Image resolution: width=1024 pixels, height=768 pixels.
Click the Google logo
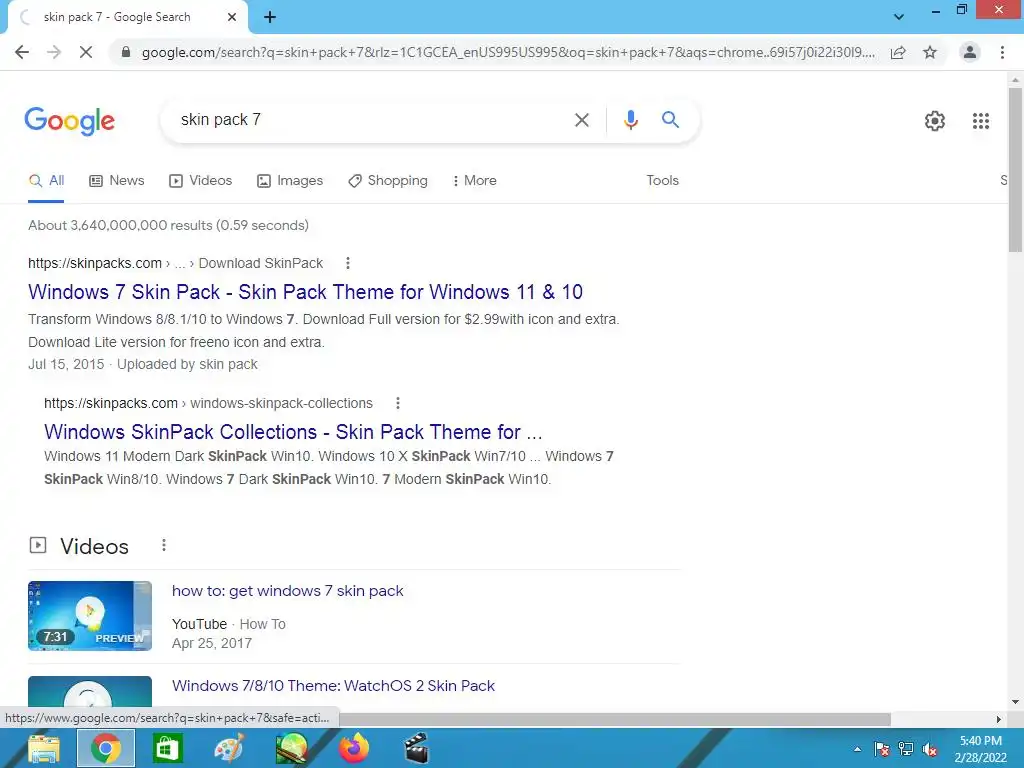click(69, 121)
